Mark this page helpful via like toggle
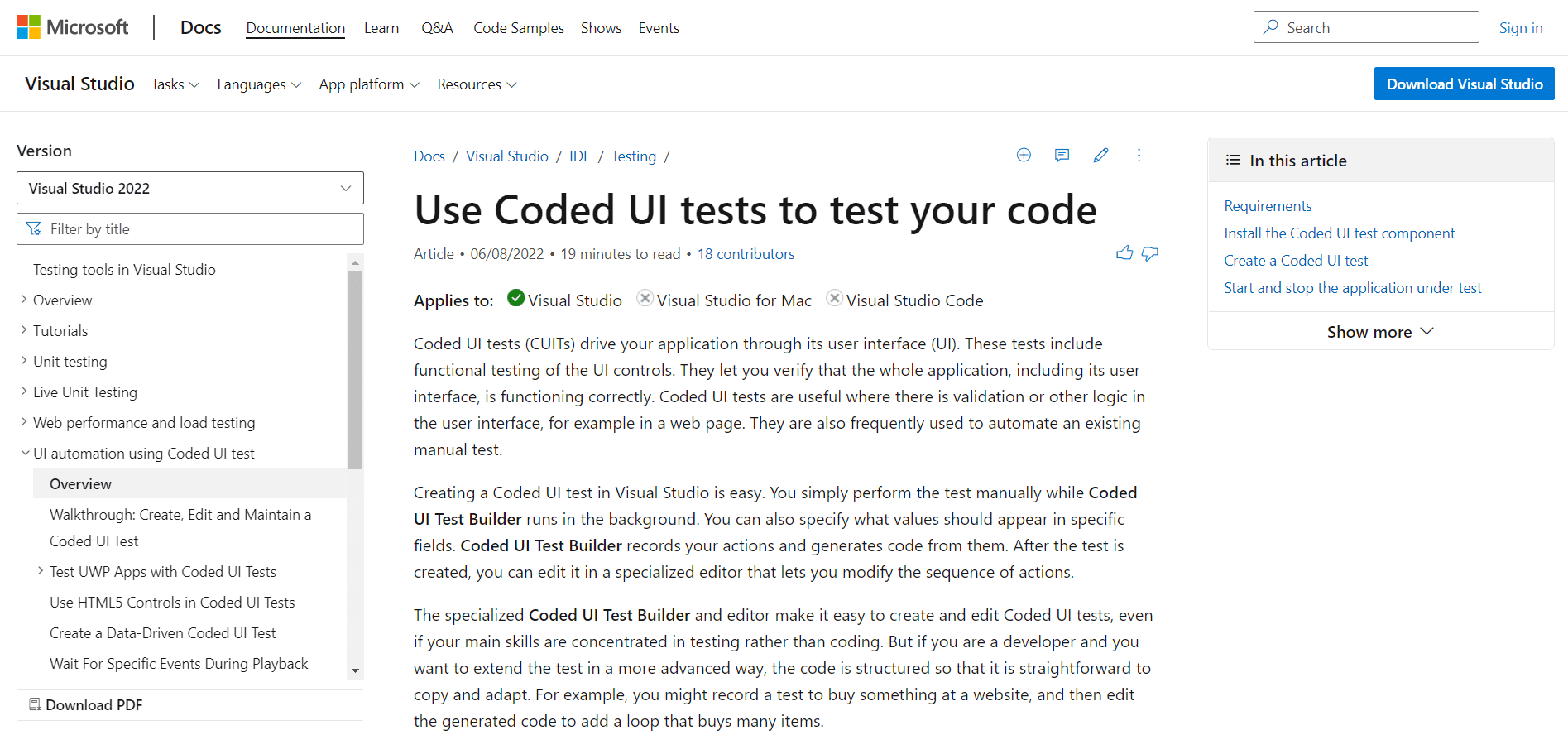The height and width of the screenshot is (740, 1568). 1124,252
